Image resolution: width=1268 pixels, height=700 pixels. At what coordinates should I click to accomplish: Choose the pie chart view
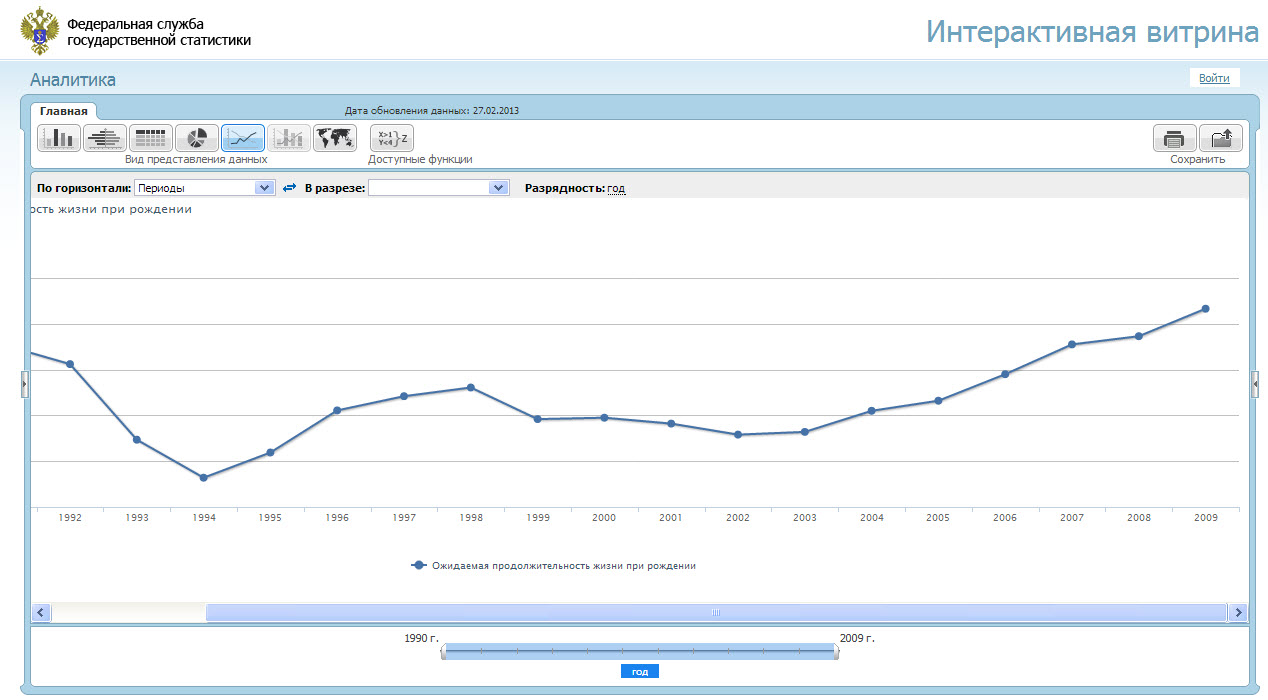197,138
